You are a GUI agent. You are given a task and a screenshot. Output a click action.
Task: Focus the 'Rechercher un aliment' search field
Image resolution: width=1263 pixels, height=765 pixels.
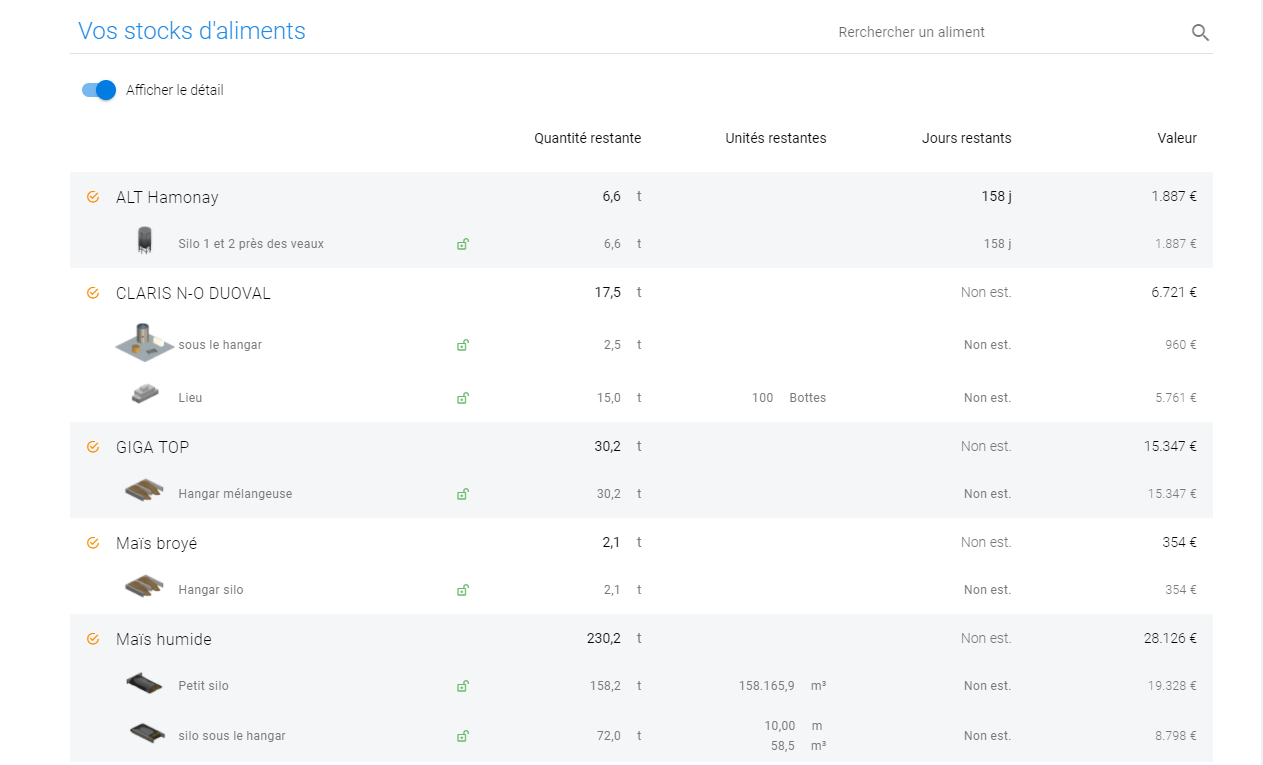pos(1010,32)
